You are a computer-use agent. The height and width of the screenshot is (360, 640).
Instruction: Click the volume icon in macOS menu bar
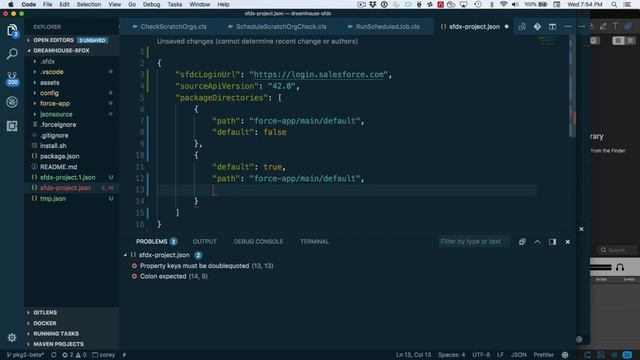pyautogui.click(x=516, y=4)
